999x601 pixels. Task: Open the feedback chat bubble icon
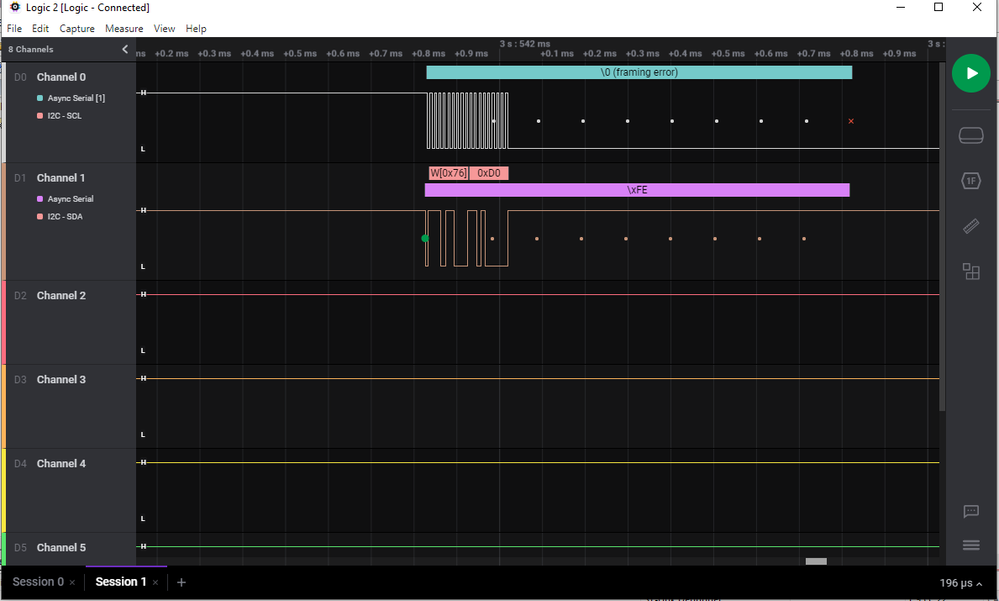pos(971,511)
